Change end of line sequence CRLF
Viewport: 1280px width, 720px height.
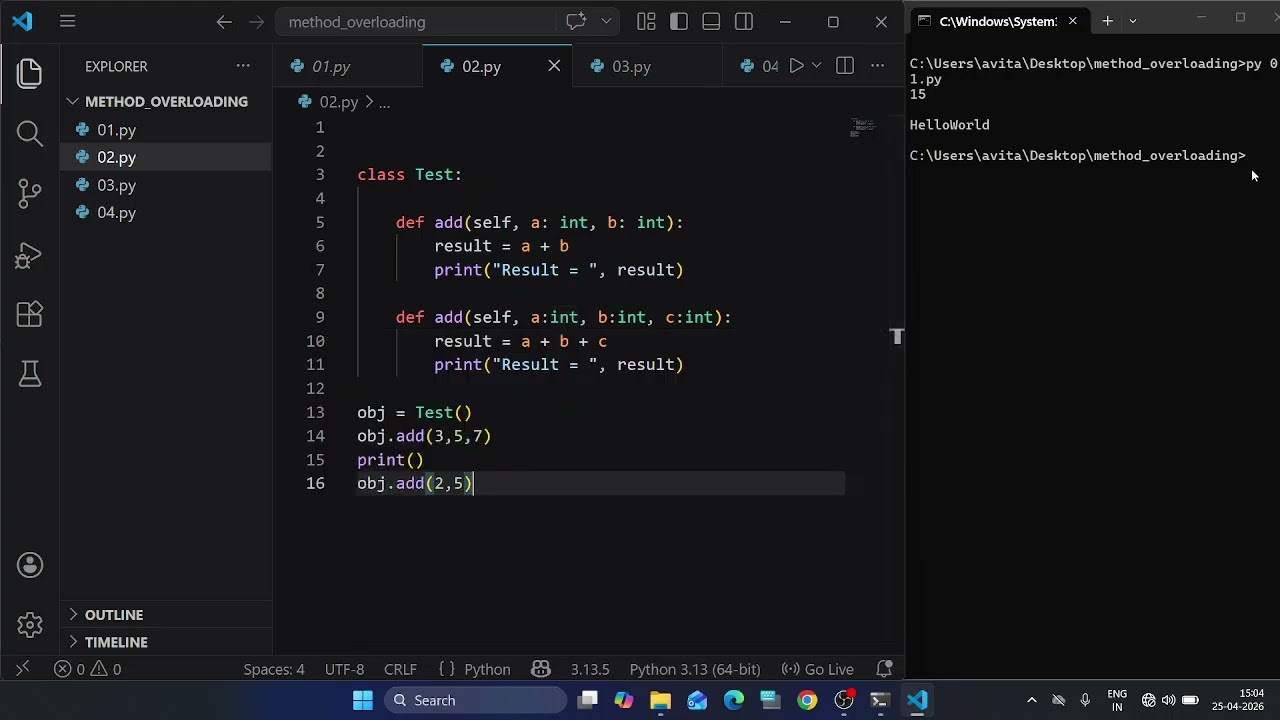click(400, 669)
